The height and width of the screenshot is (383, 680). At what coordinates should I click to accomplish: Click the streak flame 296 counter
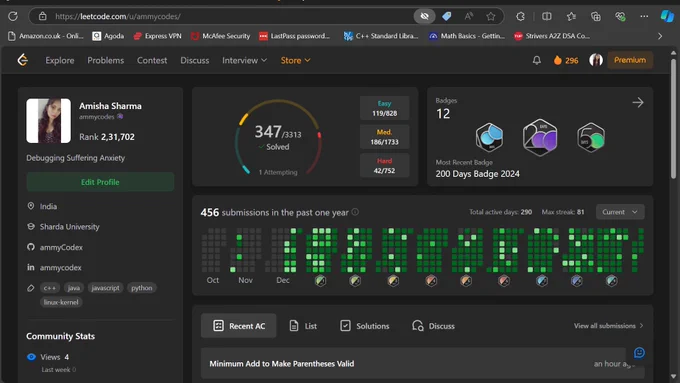click(x=566, y=60)
